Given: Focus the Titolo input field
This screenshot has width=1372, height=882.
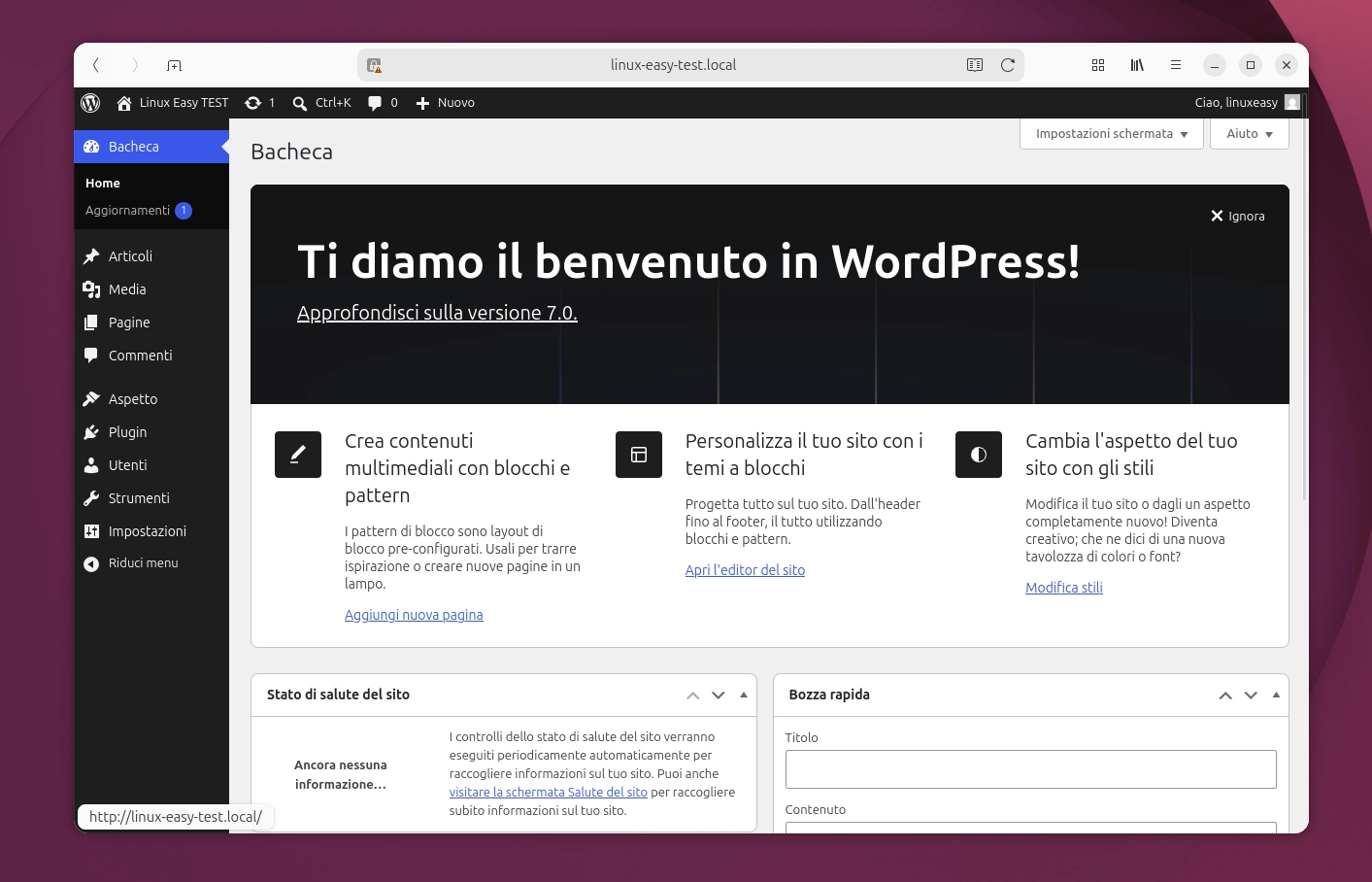Looking at the screenshot, I should click(1030, 769).
